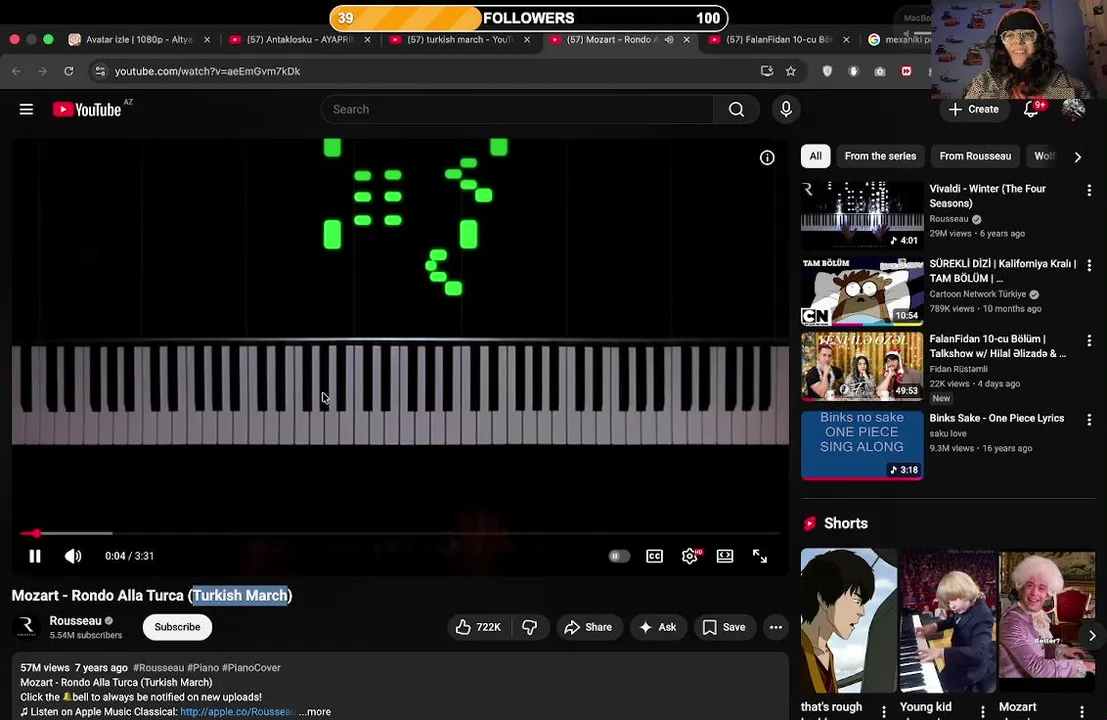Open options for Binks Sake video
1107x720 pixels.
[x=1089, y=420]
